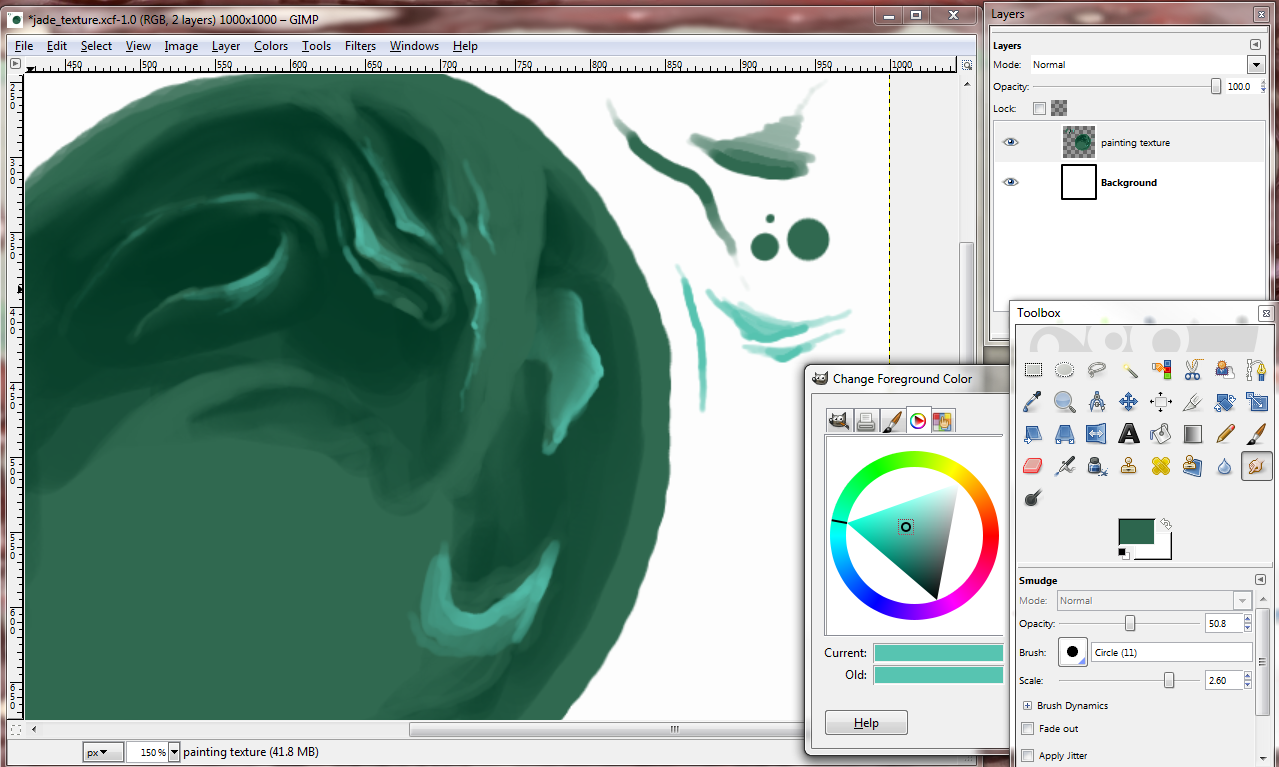The width and height of the screenshot is (1279, 767).
Task: Open the layer Mode dropdown
Action: click(x=1256, y=65)
